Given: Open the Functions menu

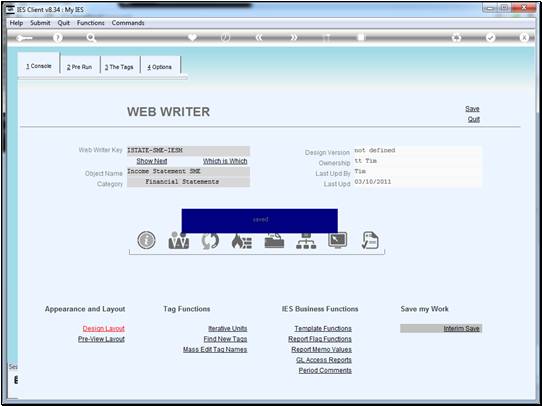Looking at the screenshot, I should (91, 23).
